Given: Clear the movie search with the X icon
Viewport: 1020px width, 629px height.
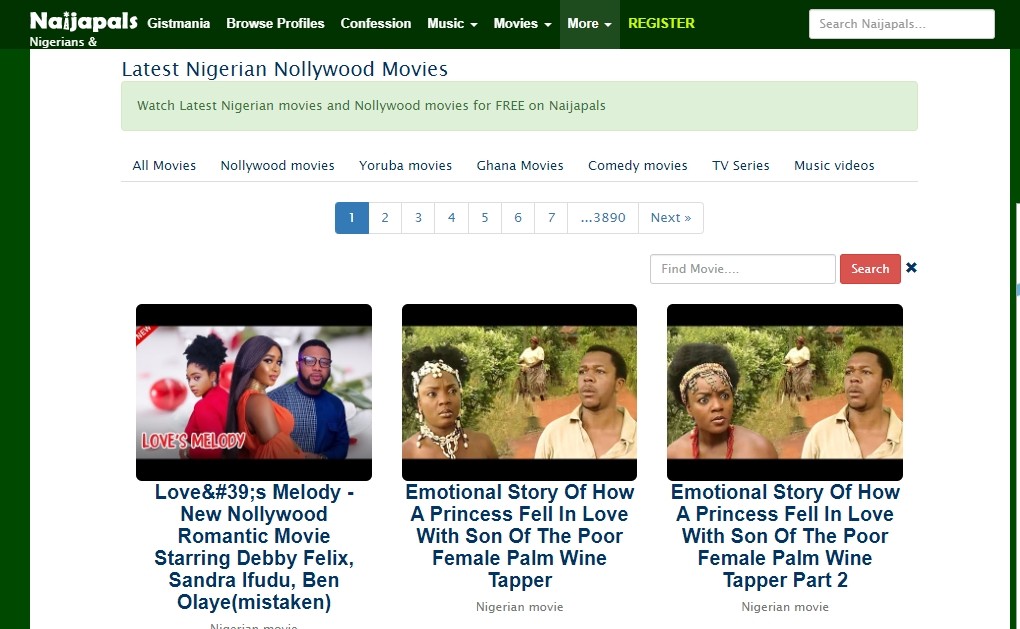Looking at the screenshot, I should pyautogui.click(x=911, y=267).
